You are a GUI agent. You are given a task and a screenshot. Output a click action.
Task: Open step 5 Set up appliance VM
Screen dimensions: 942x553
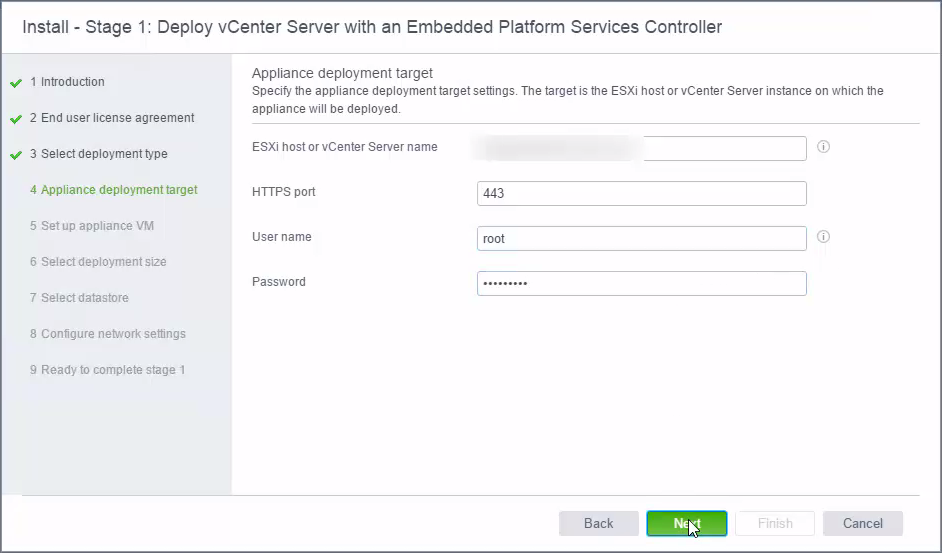point(92,226)
